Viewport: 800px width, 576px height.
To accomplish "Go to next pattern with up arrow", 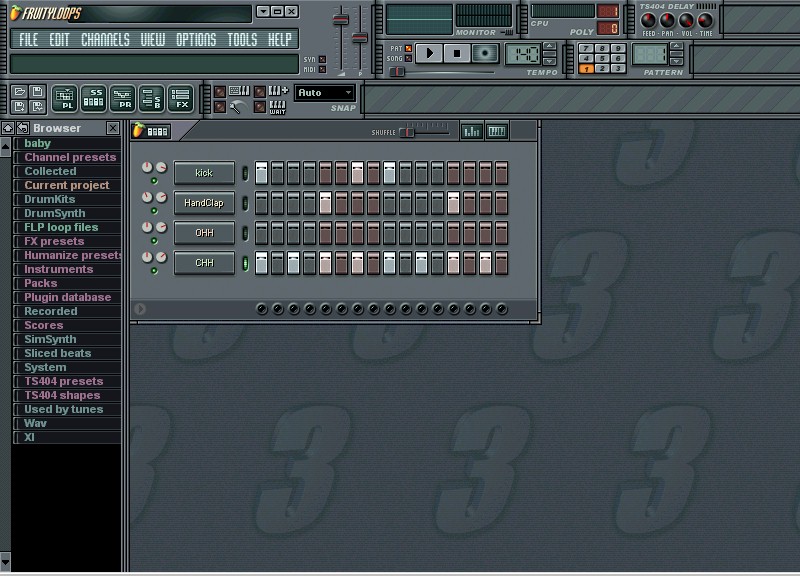I will click(676, 46).
